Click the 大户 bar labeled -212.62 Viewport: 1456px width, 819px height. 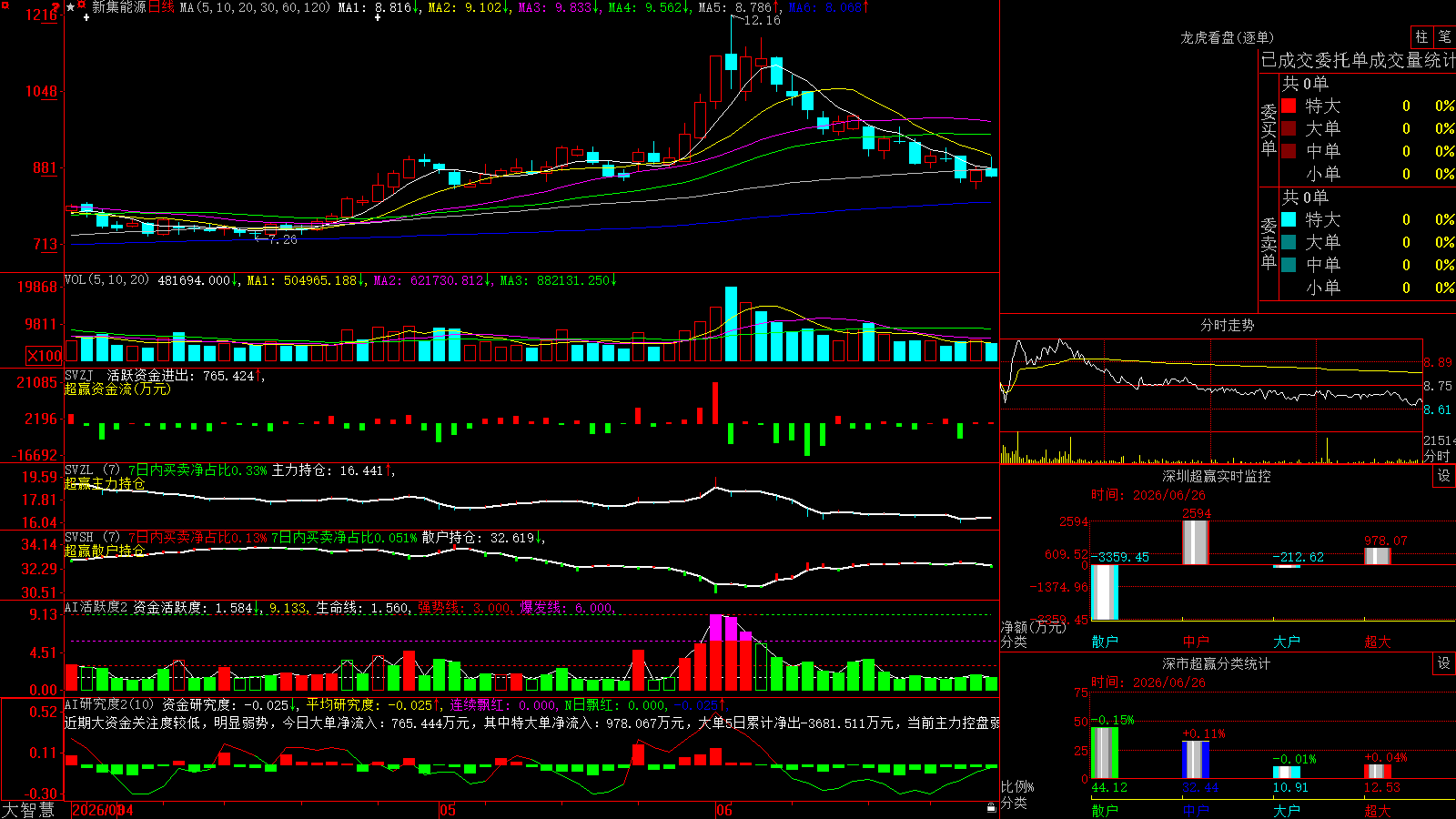click(1286, 567)
